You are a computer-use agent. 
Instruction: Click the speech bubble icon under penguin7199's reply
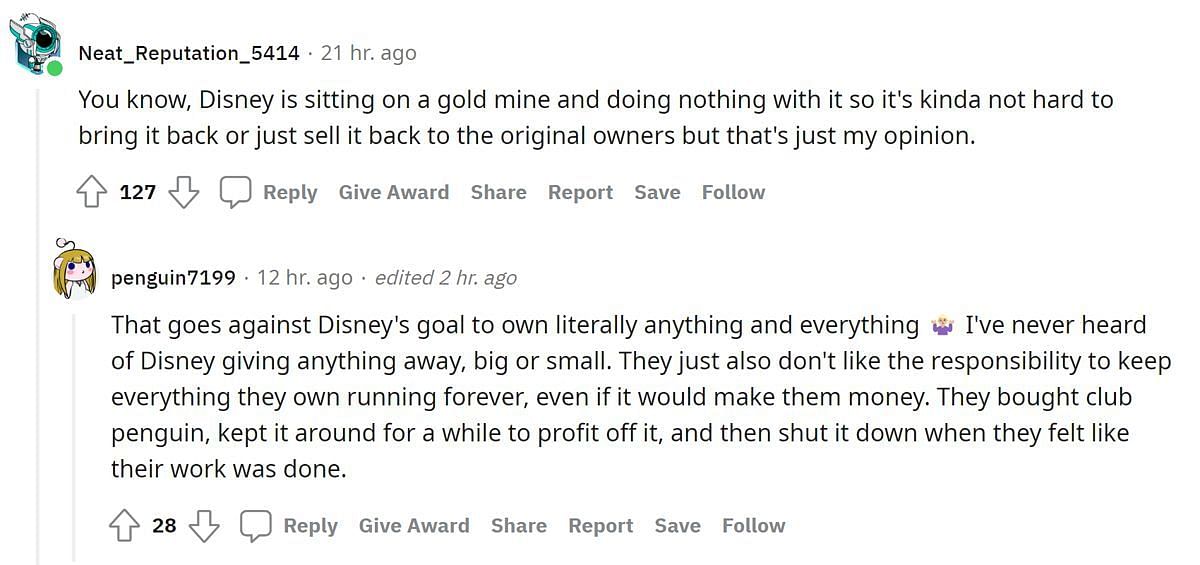point(256,525)
